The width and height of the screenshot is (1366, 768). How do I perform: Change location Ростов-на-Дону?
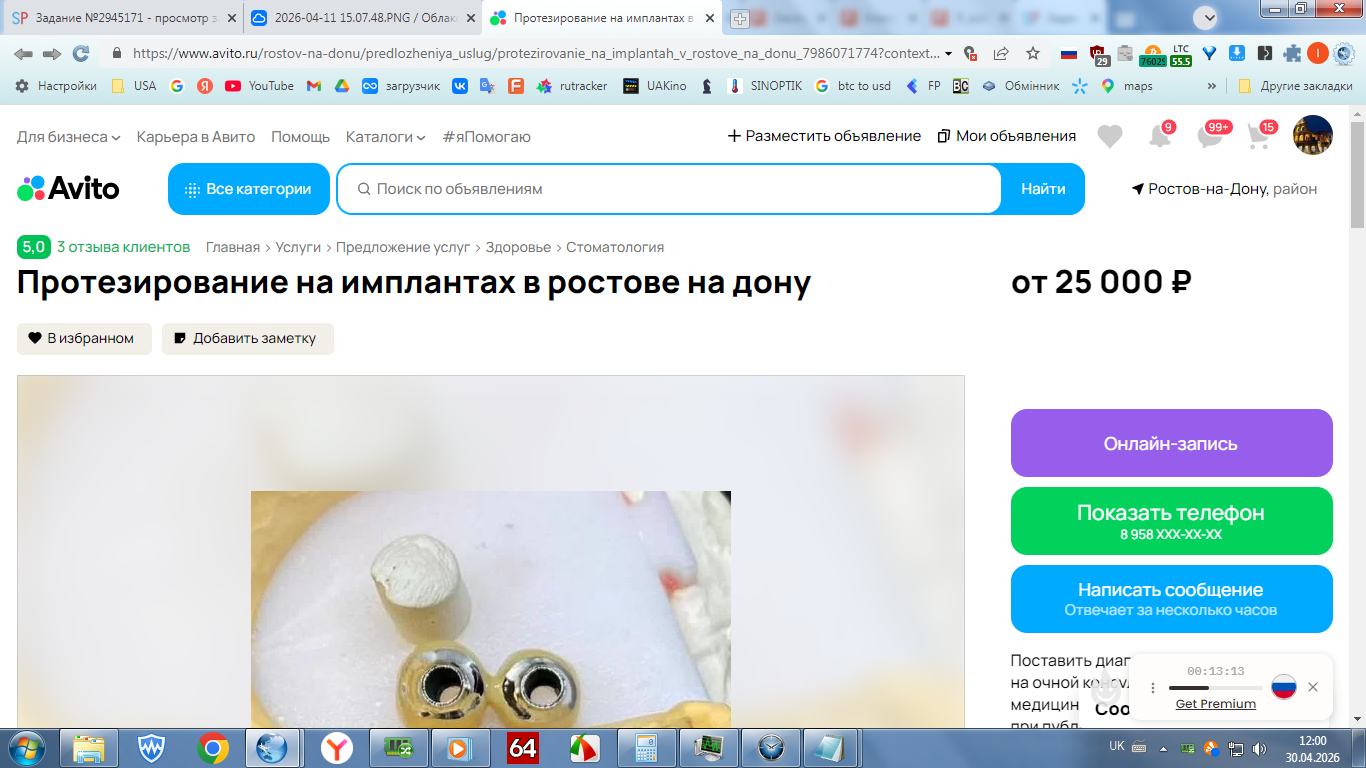tap(1224, 189)
